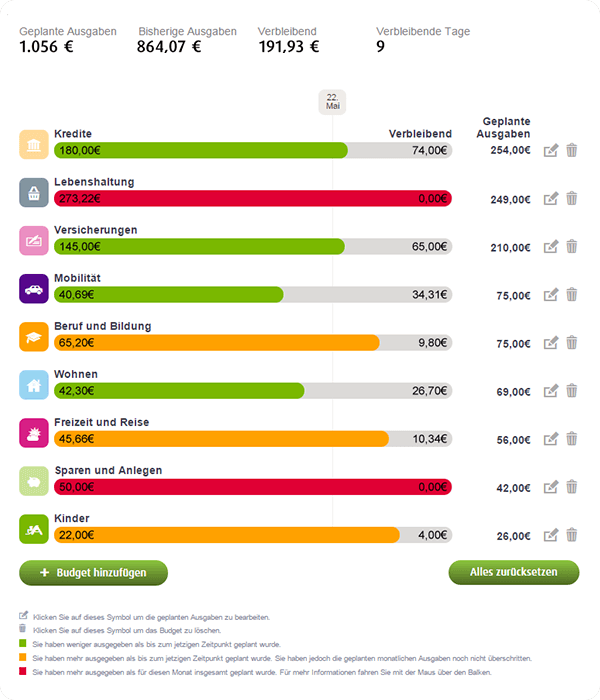This screenshot has height=700, width=600.
Task: Open edit icon for Beruf und Bildung
Action: 550,343
